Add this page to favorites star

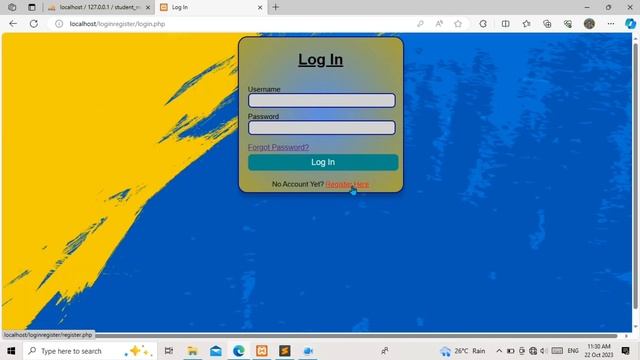(x=458, y=24)
